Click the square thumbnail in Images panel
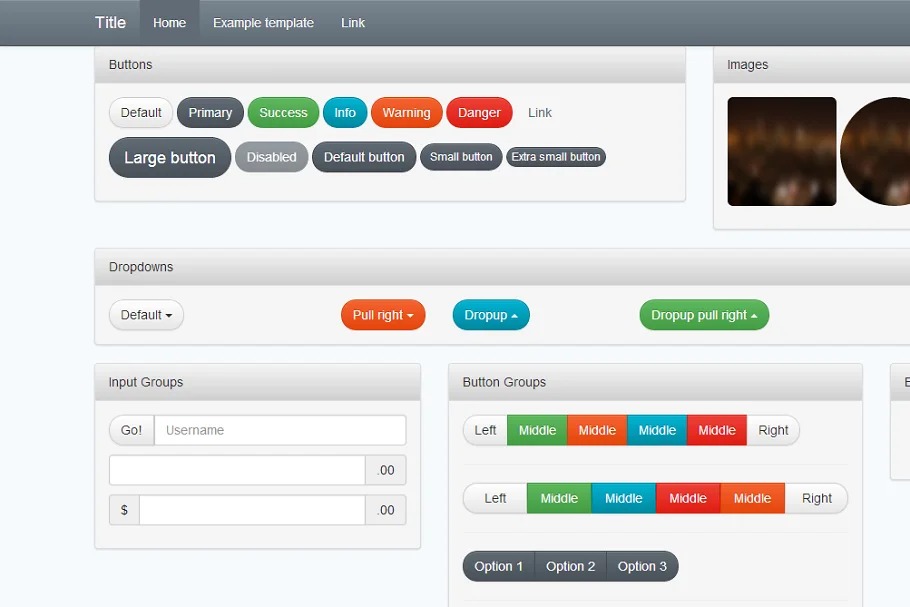Screen dimensions: 910x607 [782, 152]
